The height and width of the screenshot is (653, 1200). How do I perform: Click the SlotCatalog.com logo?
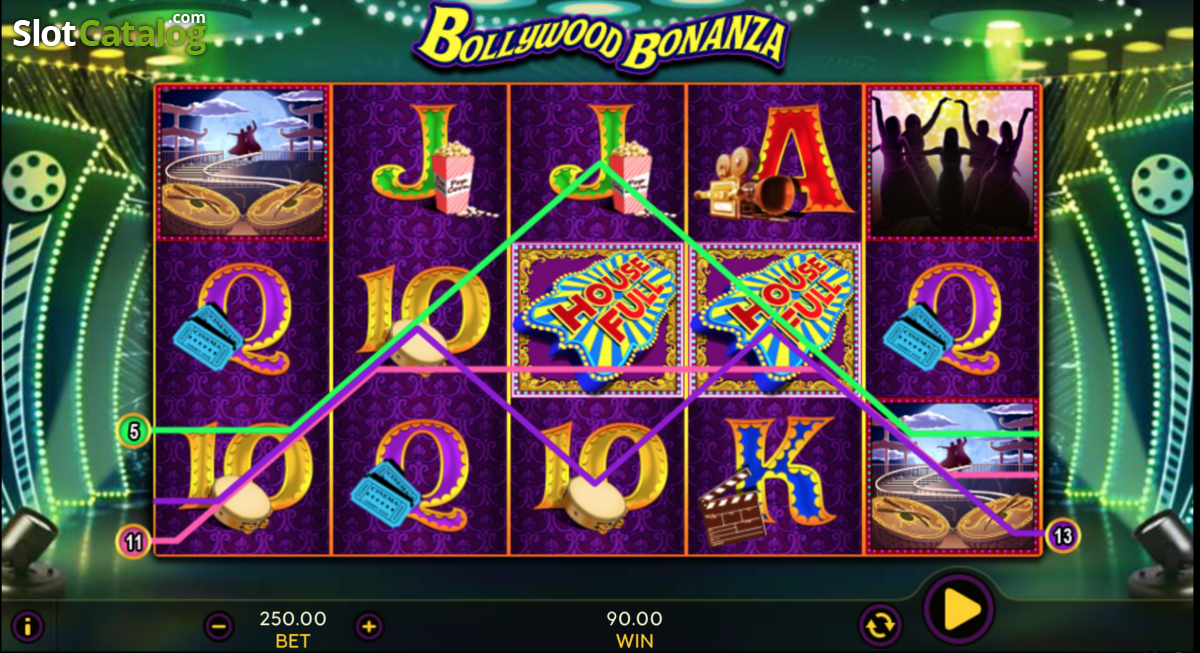tap(109, 33)
